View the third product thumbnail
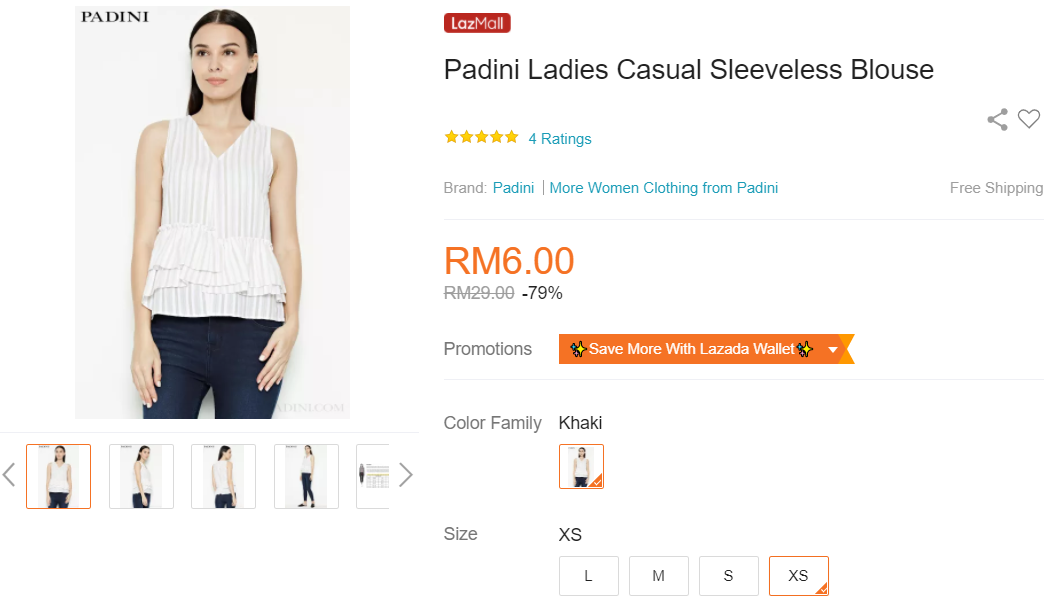 pyautogui.click(x=223, y=476)
